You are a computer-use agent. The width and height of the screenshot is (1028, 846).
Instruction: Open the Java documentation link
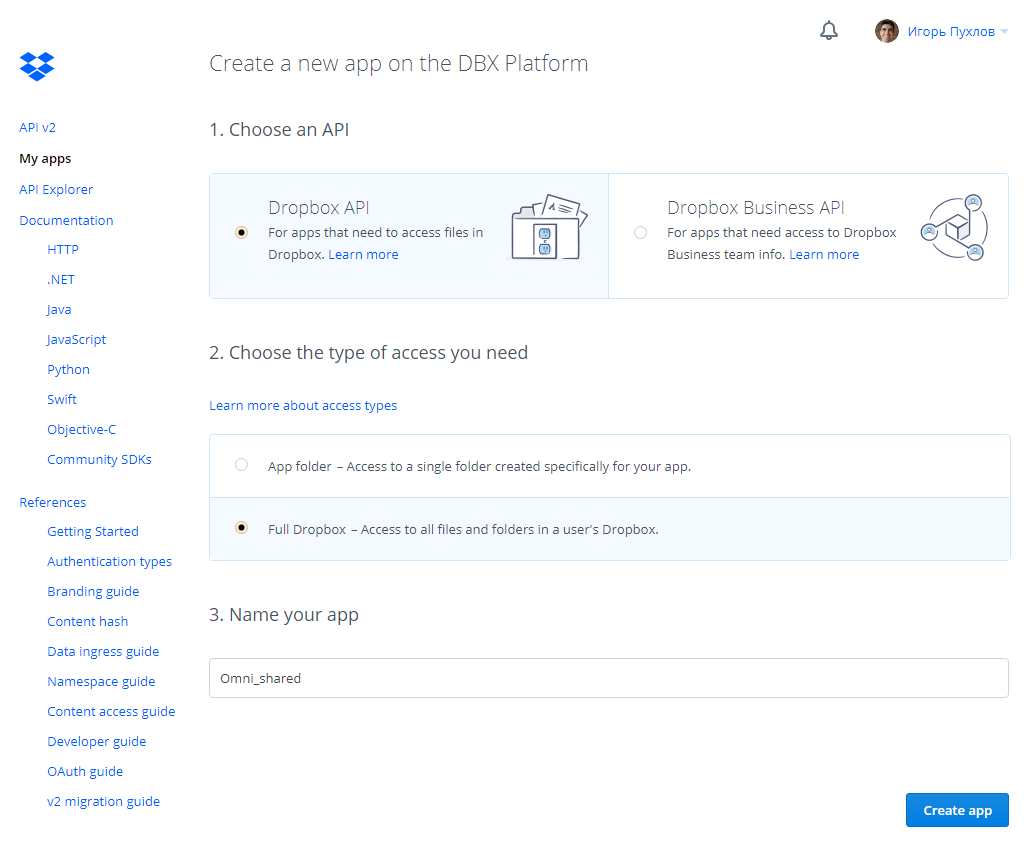tap(59, 310)
